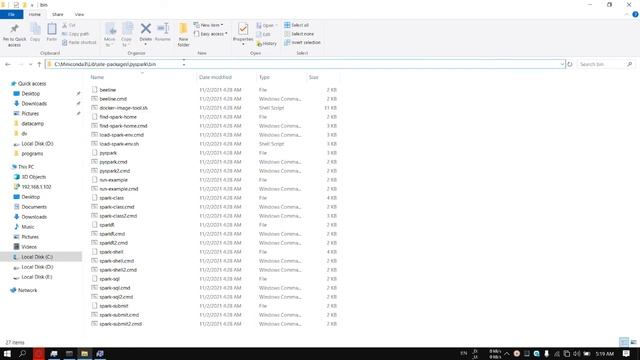Switch to Large icons view layout
Screen dimensions: 640x360
click(x=633, y=342)
